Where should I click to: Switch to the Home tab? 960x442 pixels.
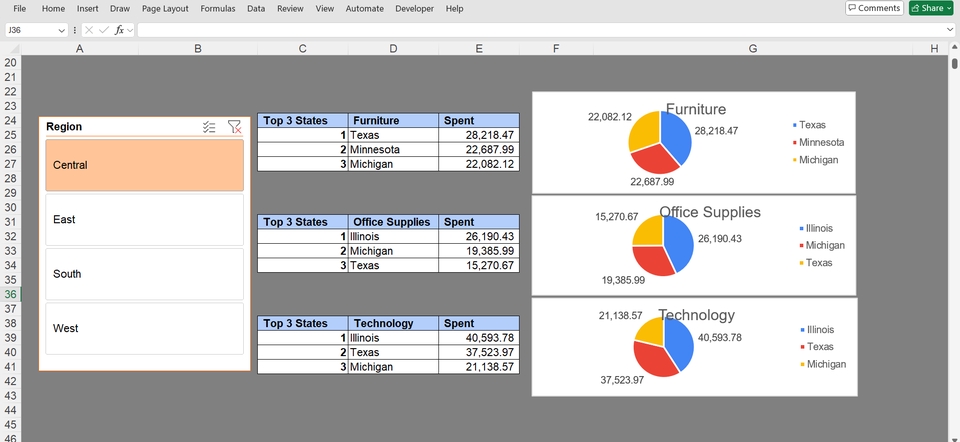(x=53, y=9)
